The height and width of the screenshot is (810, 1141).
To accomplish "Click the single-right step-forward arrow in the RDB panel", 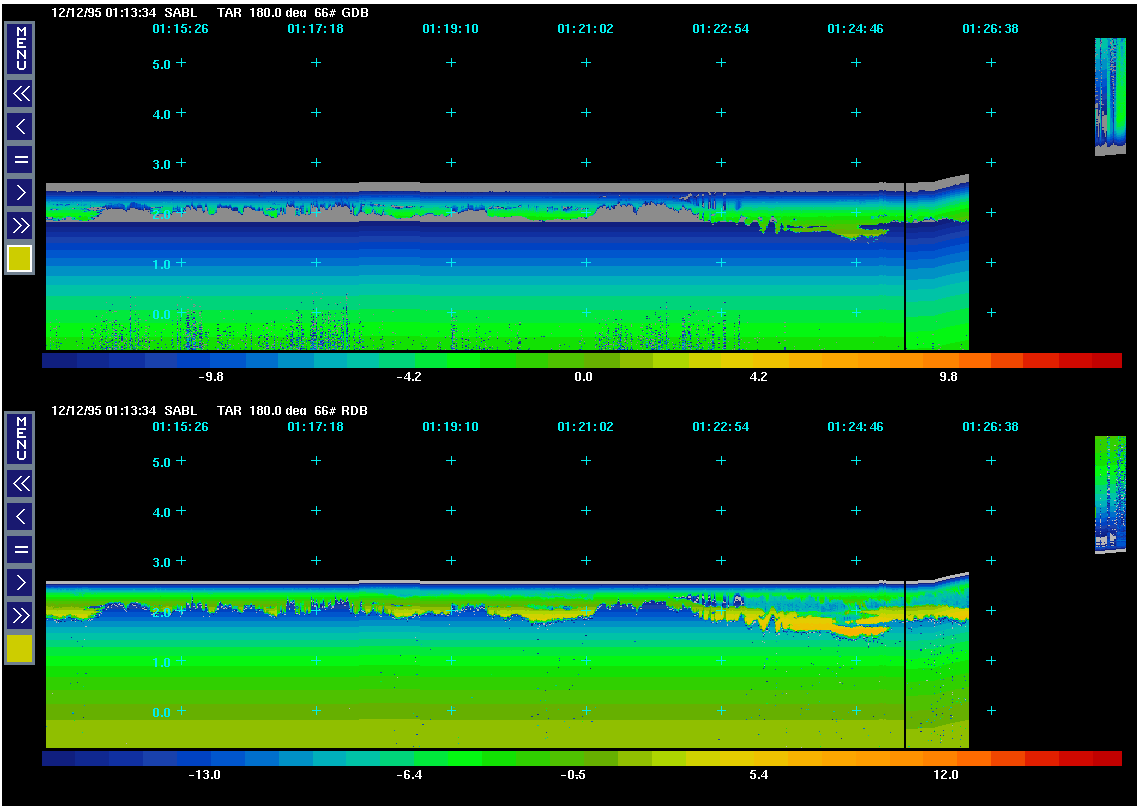I will (x=20, y=582).
